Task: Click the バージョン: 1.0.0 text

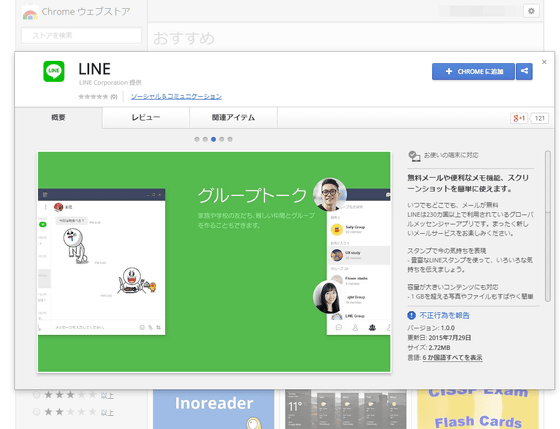Action: 431,328
